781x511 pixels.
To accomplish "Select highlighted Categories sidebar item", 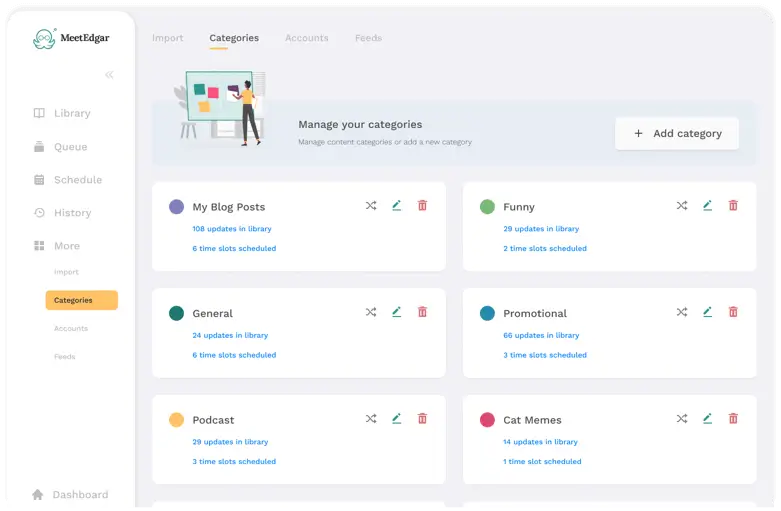I will (82, 300).
